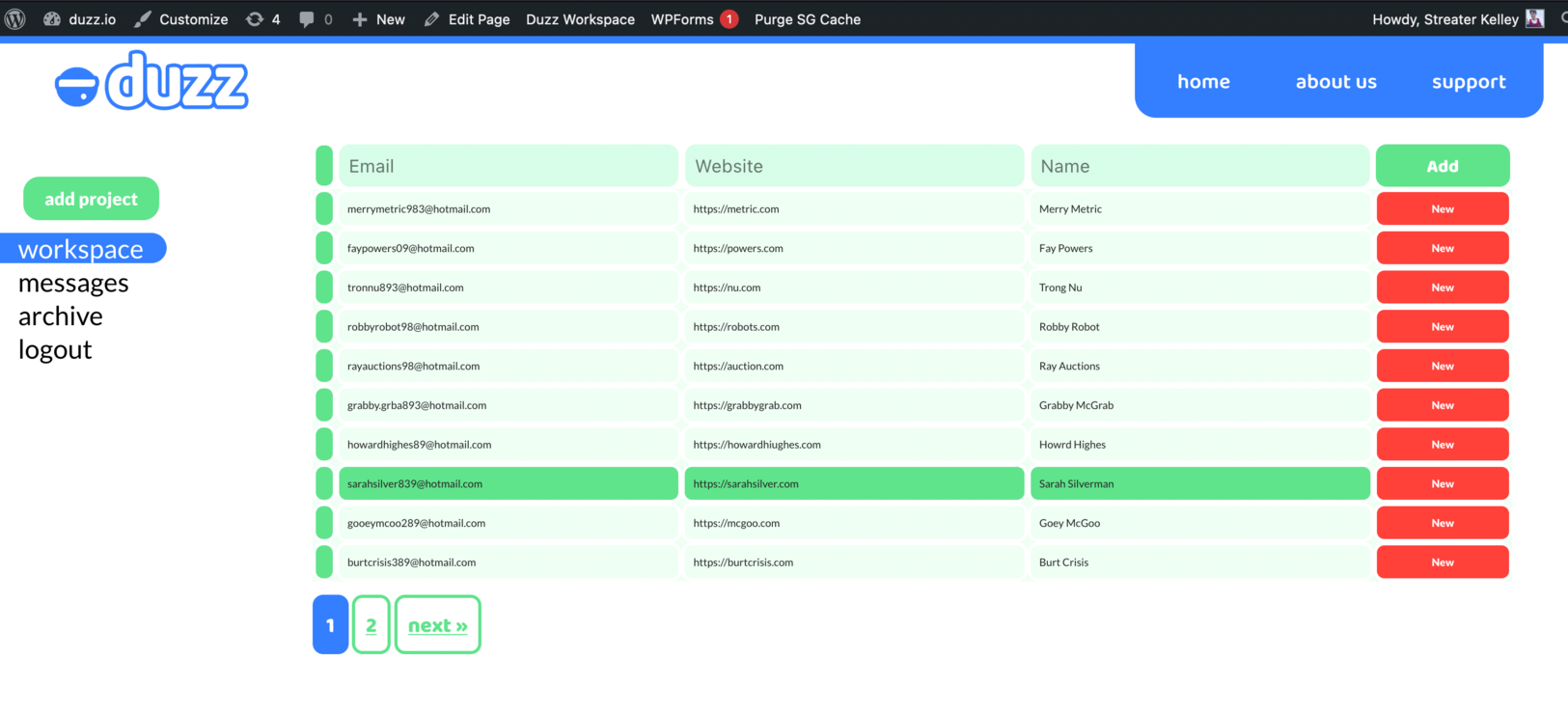The width and height of the screenshot is (1568, 712).
Task: Click email rayauctions98@hotmail.com
Action: pos(414,366)
